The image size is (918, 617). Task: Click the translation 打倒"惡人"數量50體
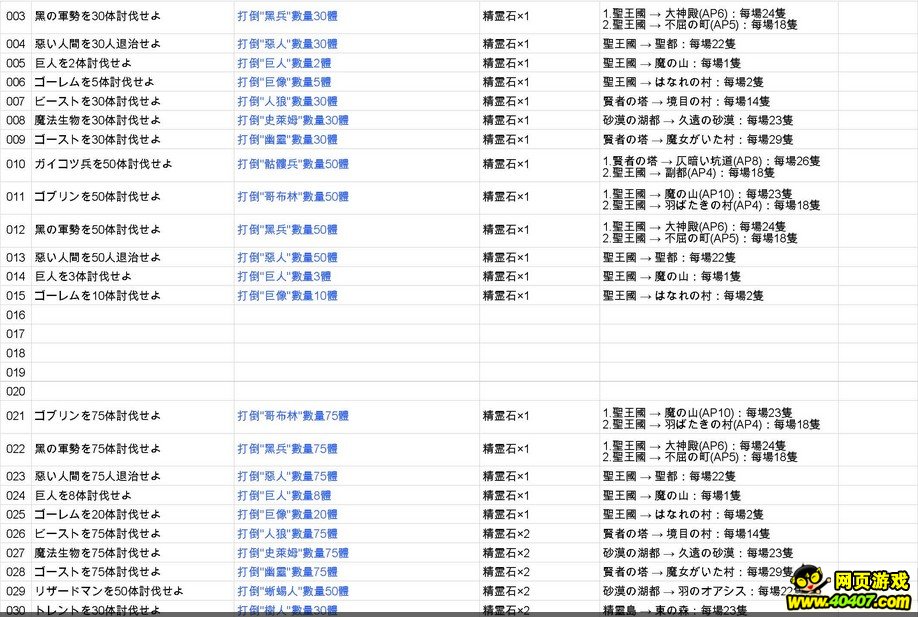click(287, 258)
